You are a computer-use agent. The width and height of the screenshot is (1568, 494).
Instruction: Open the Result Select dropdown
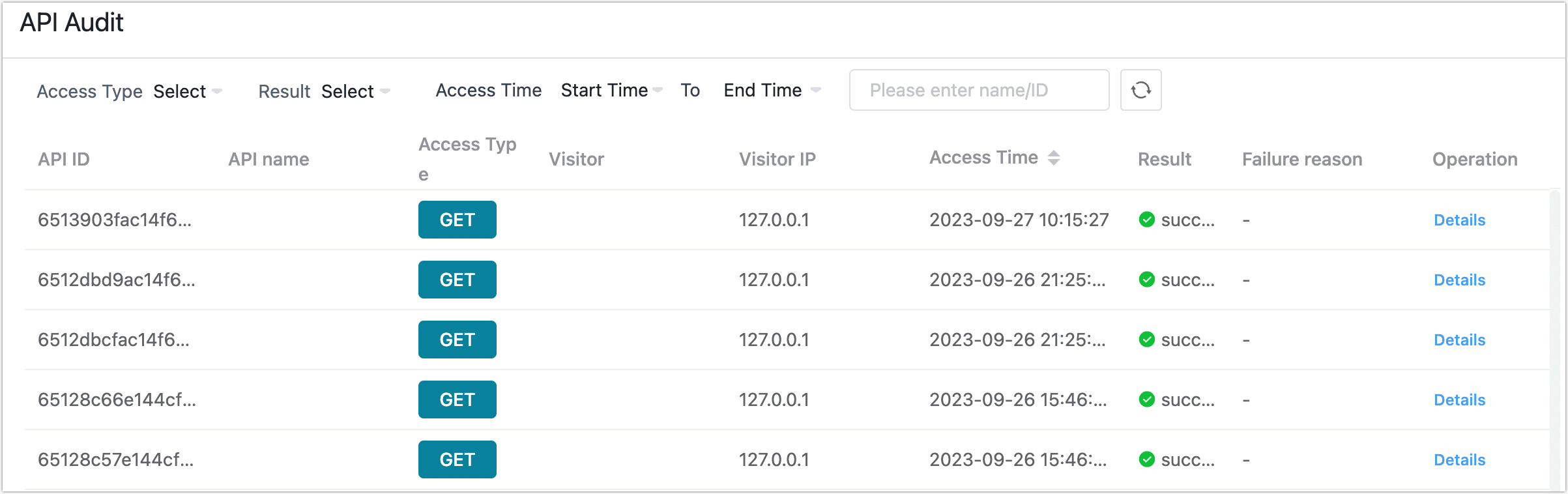pyautogui.click(x=355, y=91)
